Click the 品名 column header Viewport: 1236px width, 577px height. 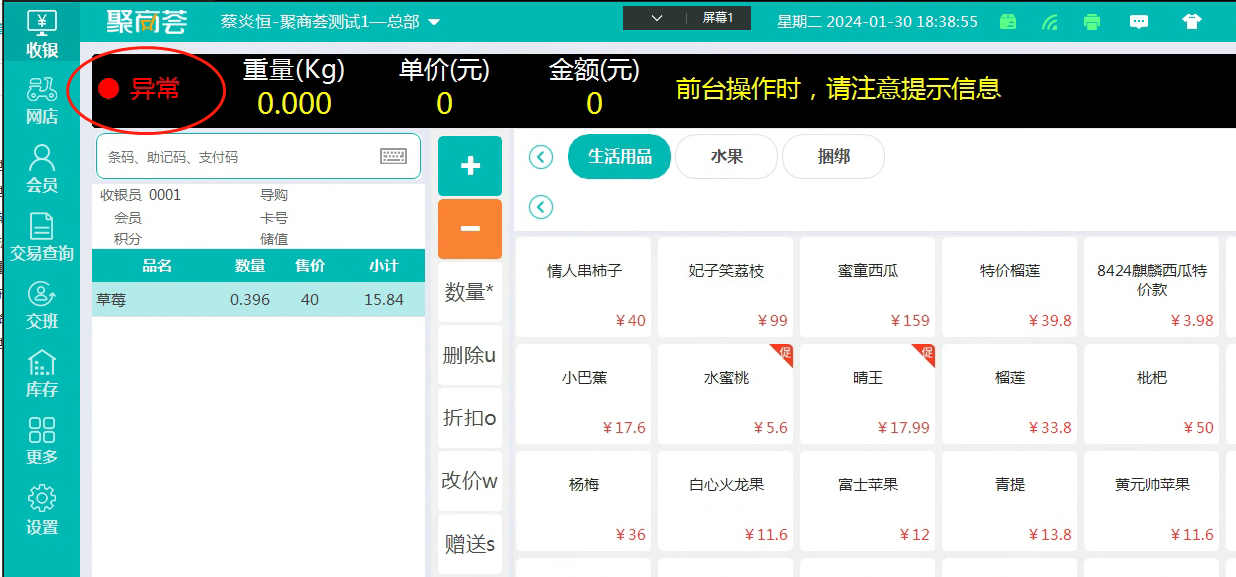point(157,266)
